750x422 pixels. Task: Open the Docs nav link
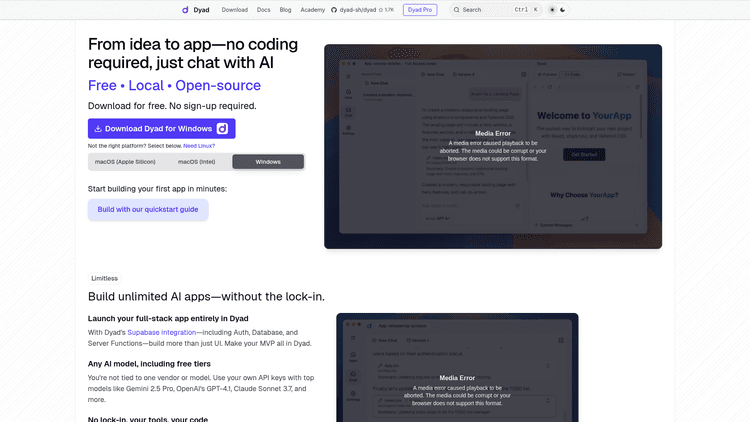click(263, 10)
